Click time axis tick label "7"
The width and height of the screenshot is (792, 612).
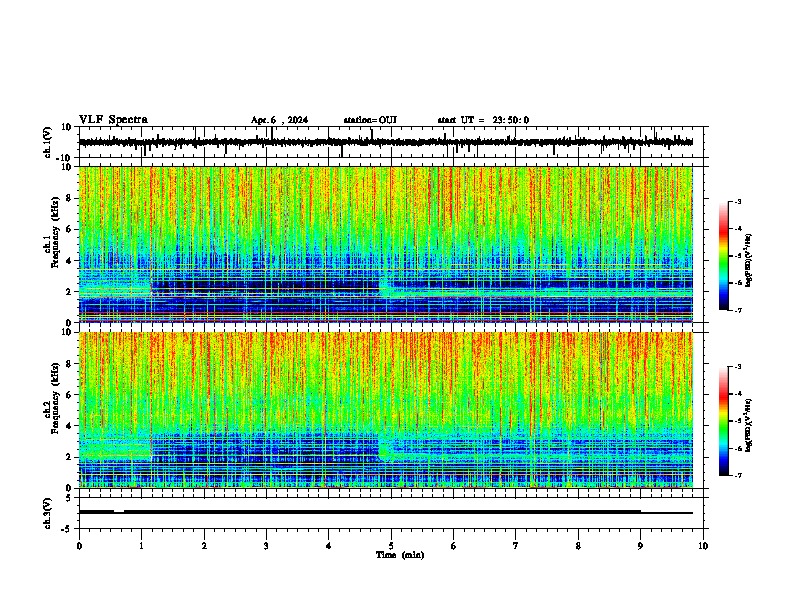pos(516,546)
